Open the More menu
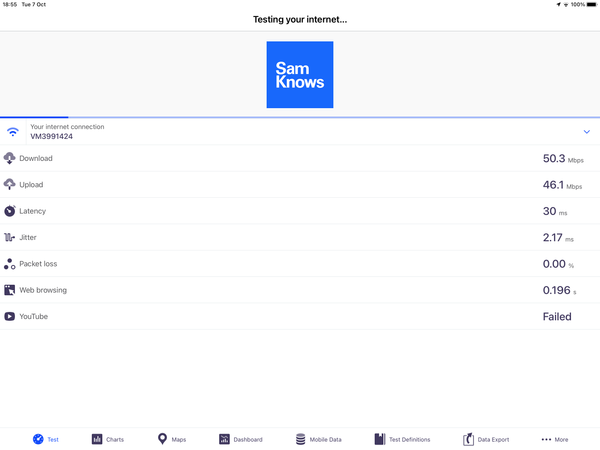The image size is (600, 450). [x=554, y=439]
